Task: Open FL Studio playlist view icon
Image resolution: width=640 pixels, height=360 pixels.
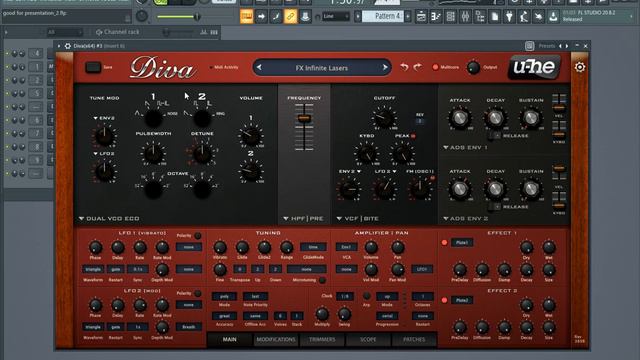Action: coord(421,17)
